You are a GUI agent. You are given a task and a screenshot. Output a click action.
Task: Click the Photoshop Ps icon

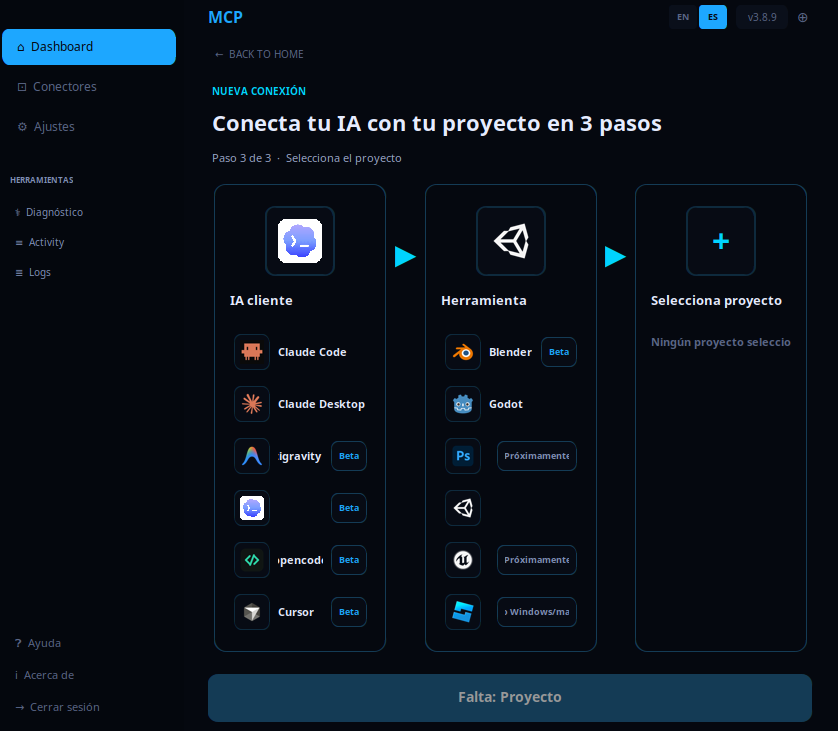pos(463,456)
